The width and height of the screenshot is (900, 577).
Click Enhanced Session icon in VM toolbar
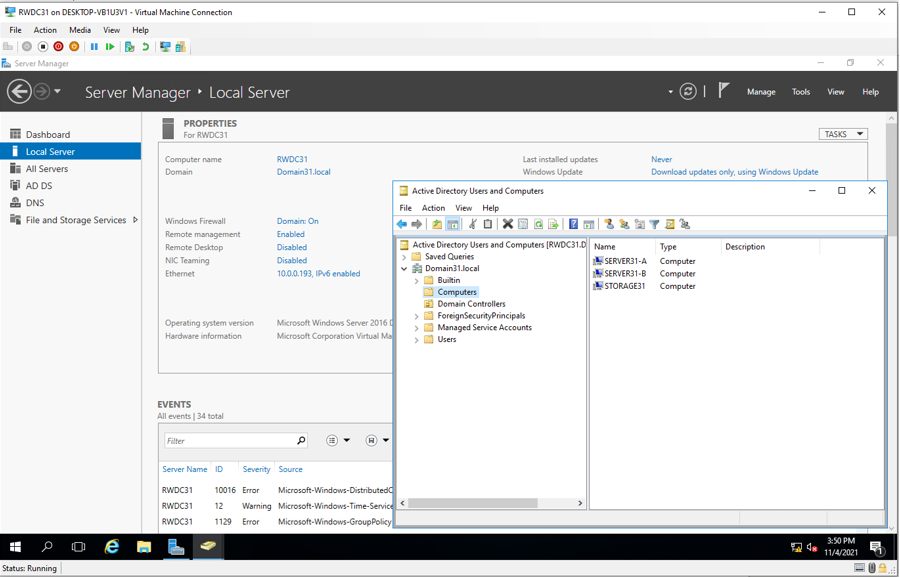pos(165,47)
